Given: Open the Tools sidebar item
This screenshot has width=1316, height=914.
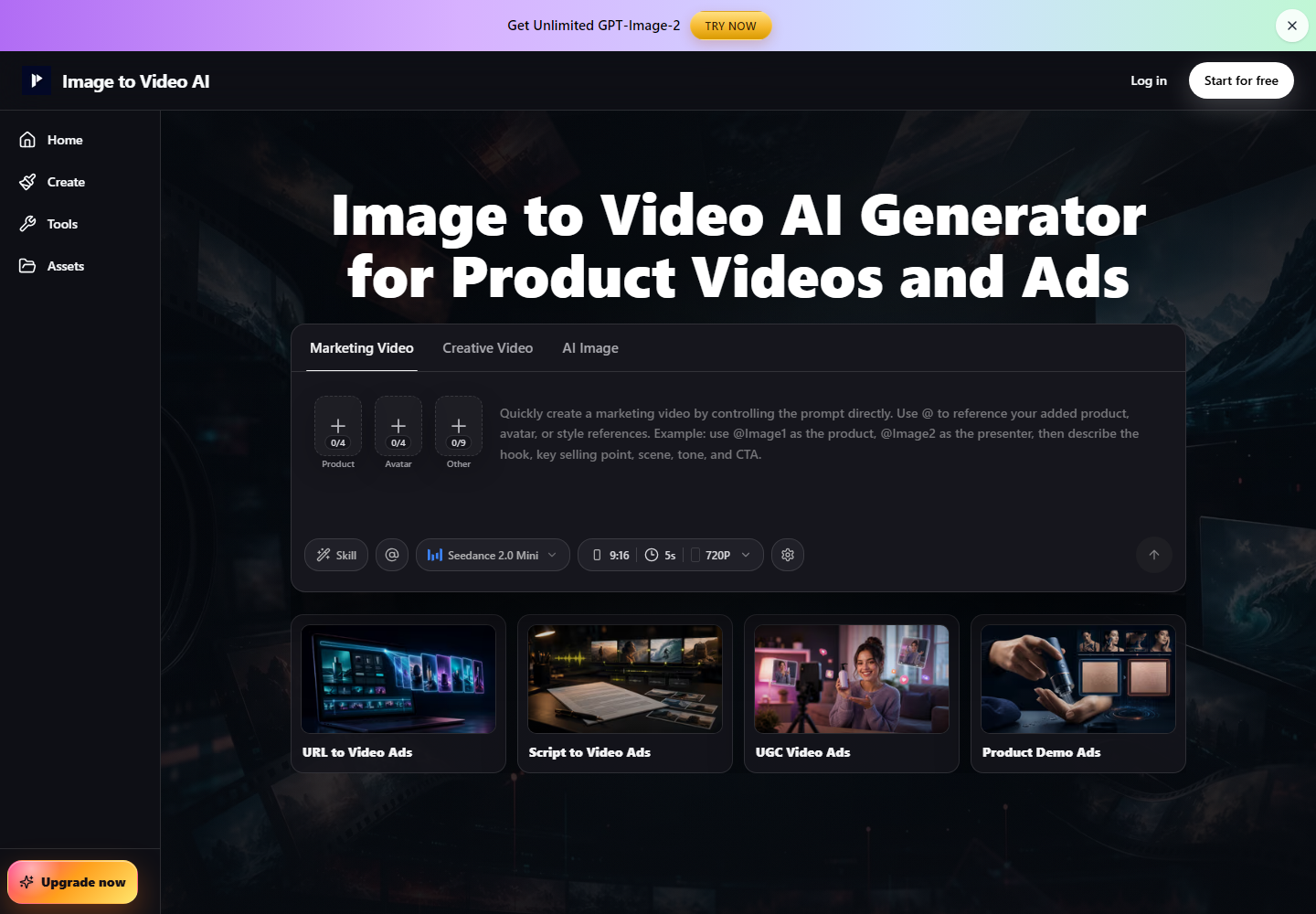Looking at the screenshot, I should (80, 224).
